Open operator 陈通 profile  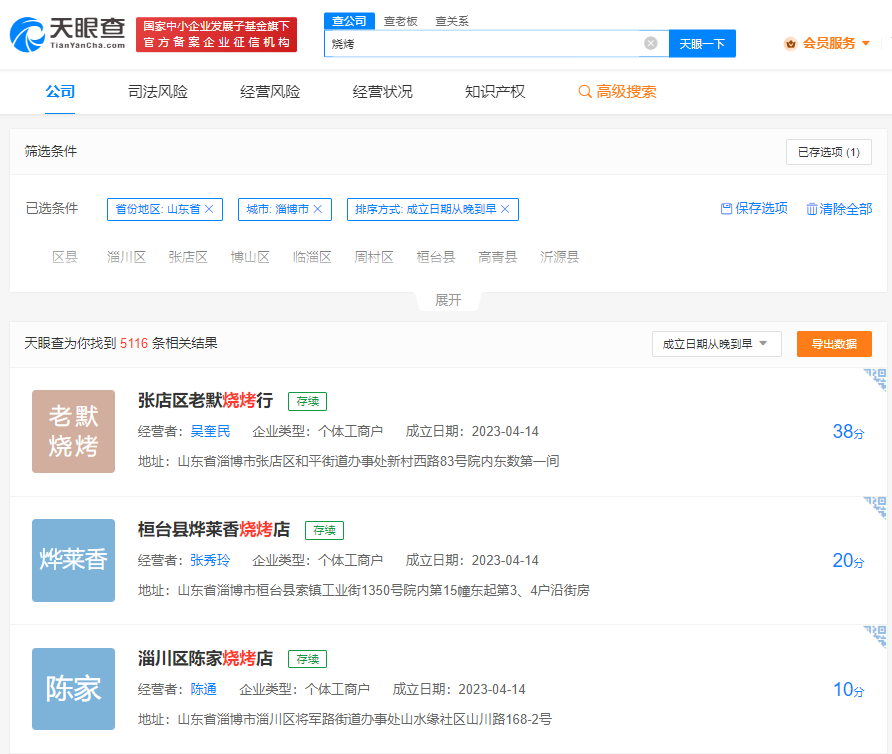pos(204,689)
